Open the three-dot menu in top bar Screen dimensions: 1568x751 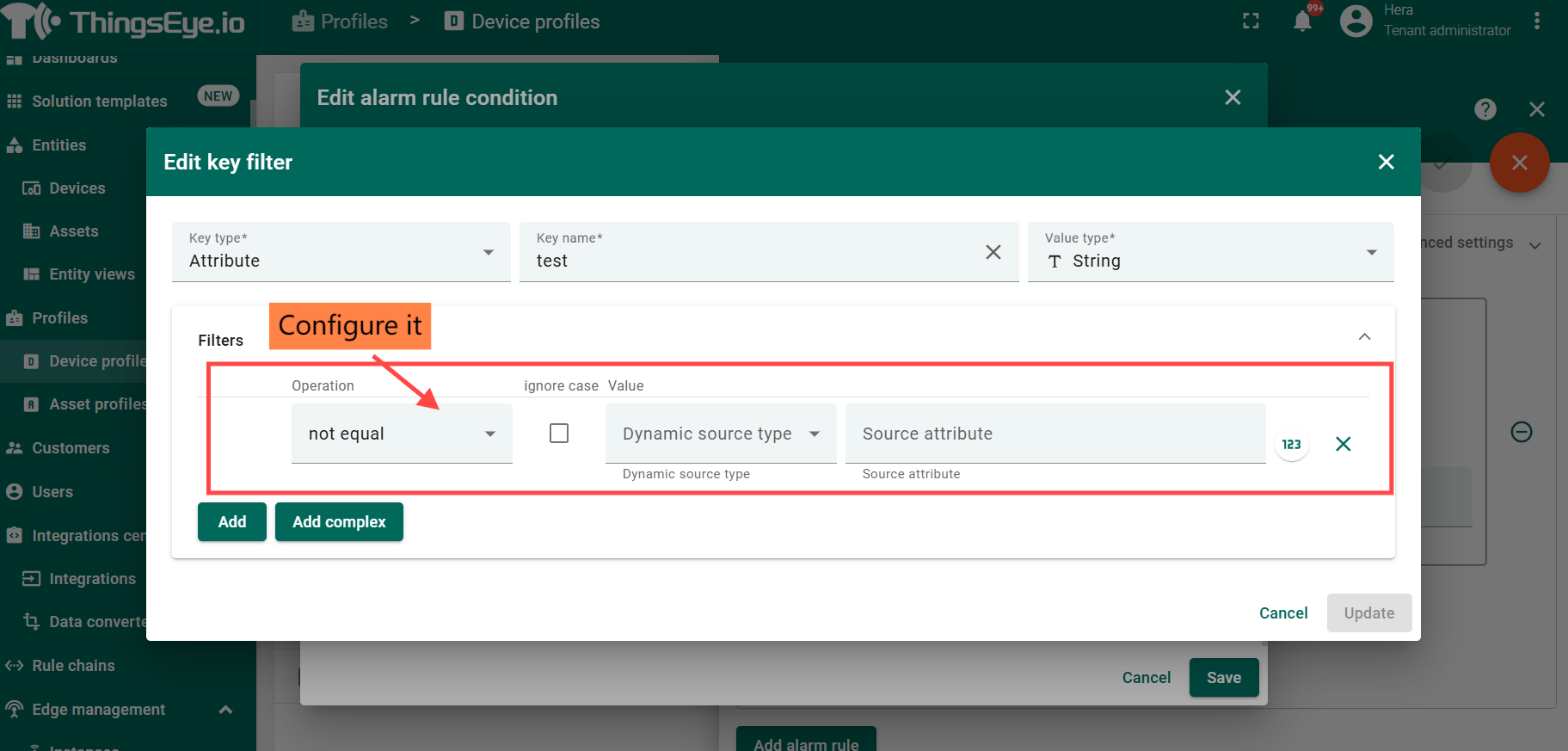tap(1537, 22)
